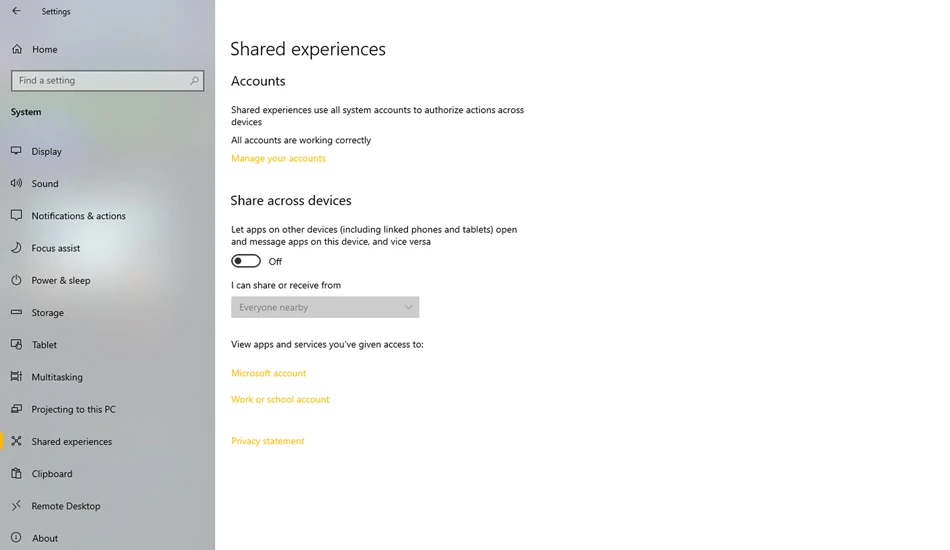Click the Shared experiences icon
Viewport: 950px width, 550px height.
[x=16, y=441]
